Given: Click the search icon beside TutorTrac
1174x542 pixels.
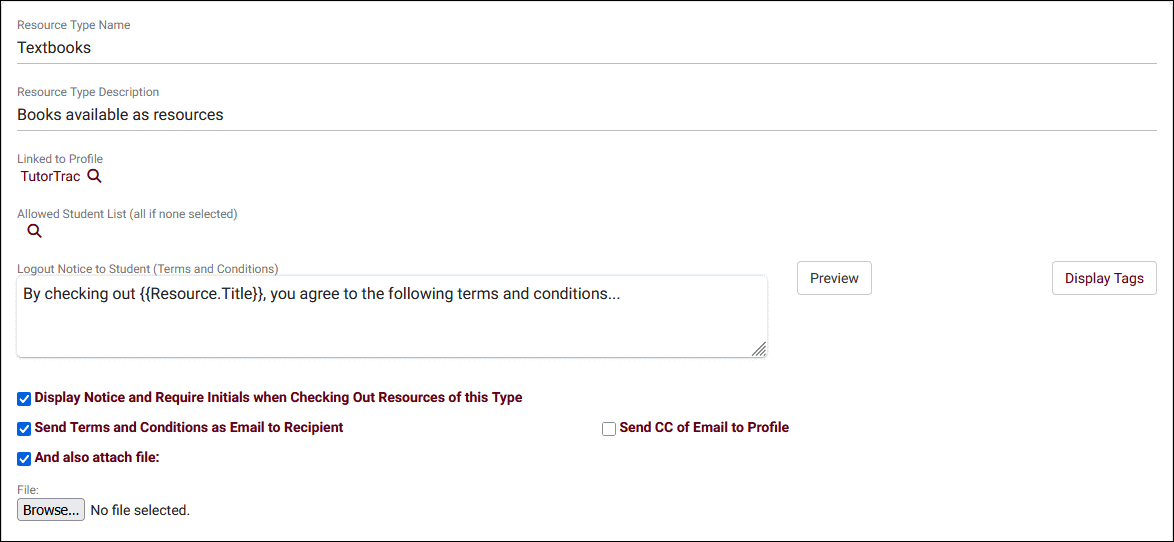Looking at the screenshot, I should point(94,177).
